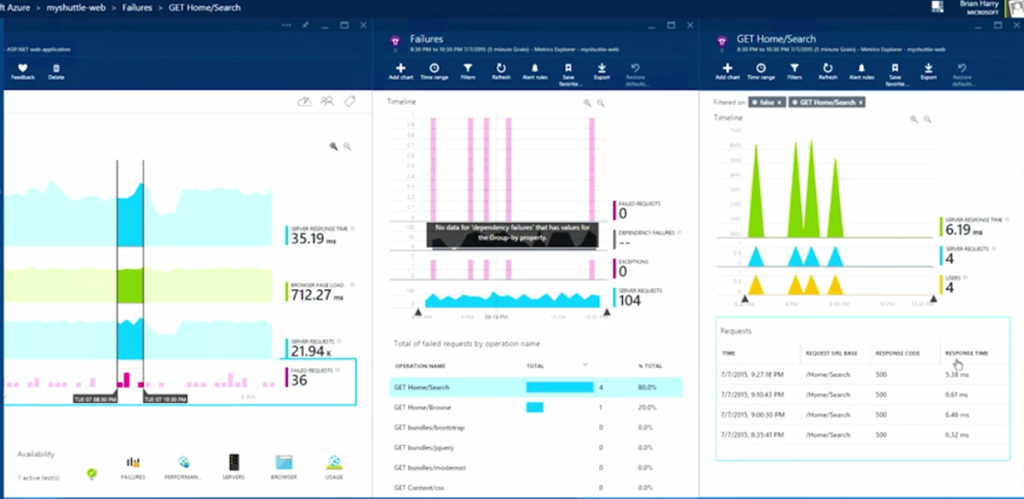Click right range marker on GET Home/Search timeline
The height and width of the screenshot is (499, 1024).
pos(933,298)
